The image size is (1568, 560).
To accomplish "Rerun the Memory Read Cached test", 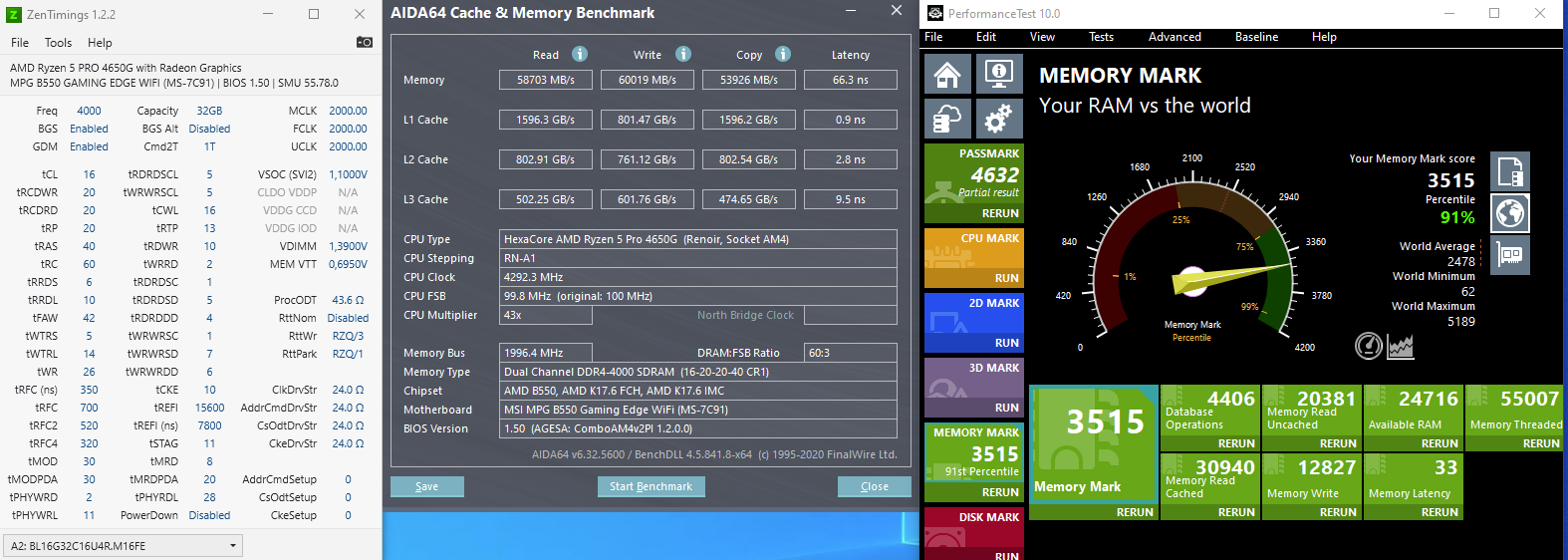I will [x=1236, y=512].
